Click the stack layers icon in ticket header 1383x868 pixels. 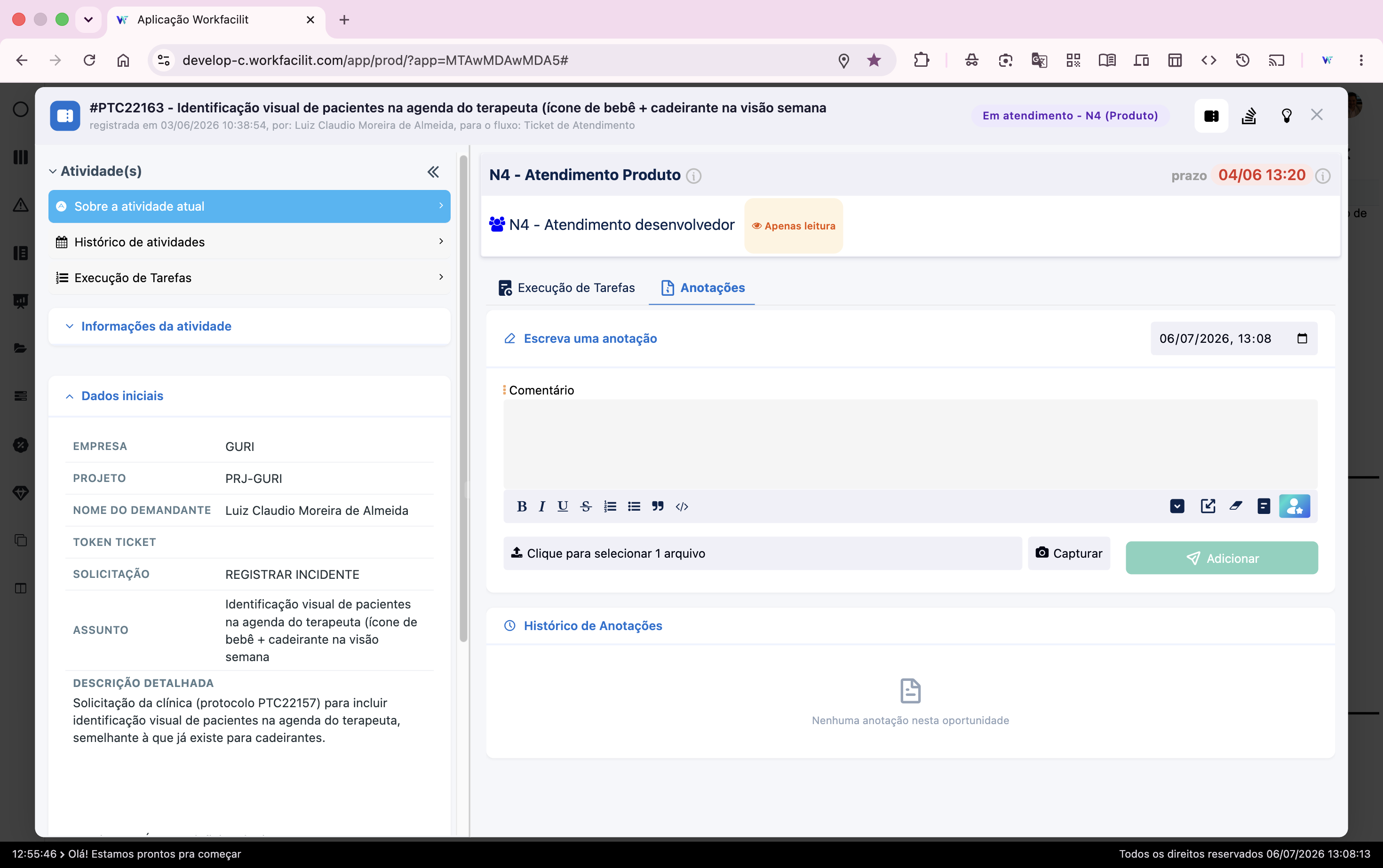1248,116
